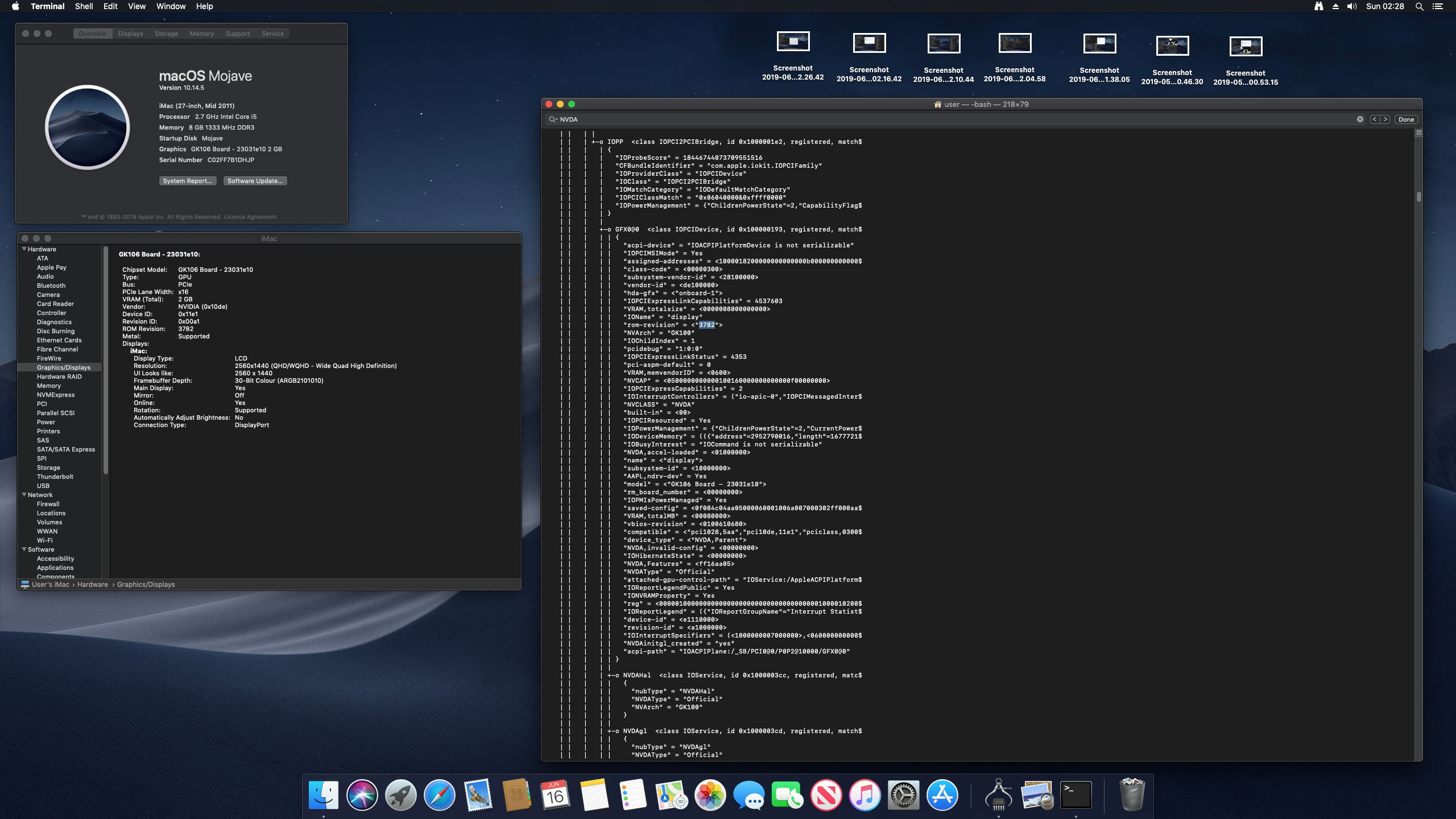1456x819 pixels.
Task: Open Finder from the dock
Action: [324, 795]
